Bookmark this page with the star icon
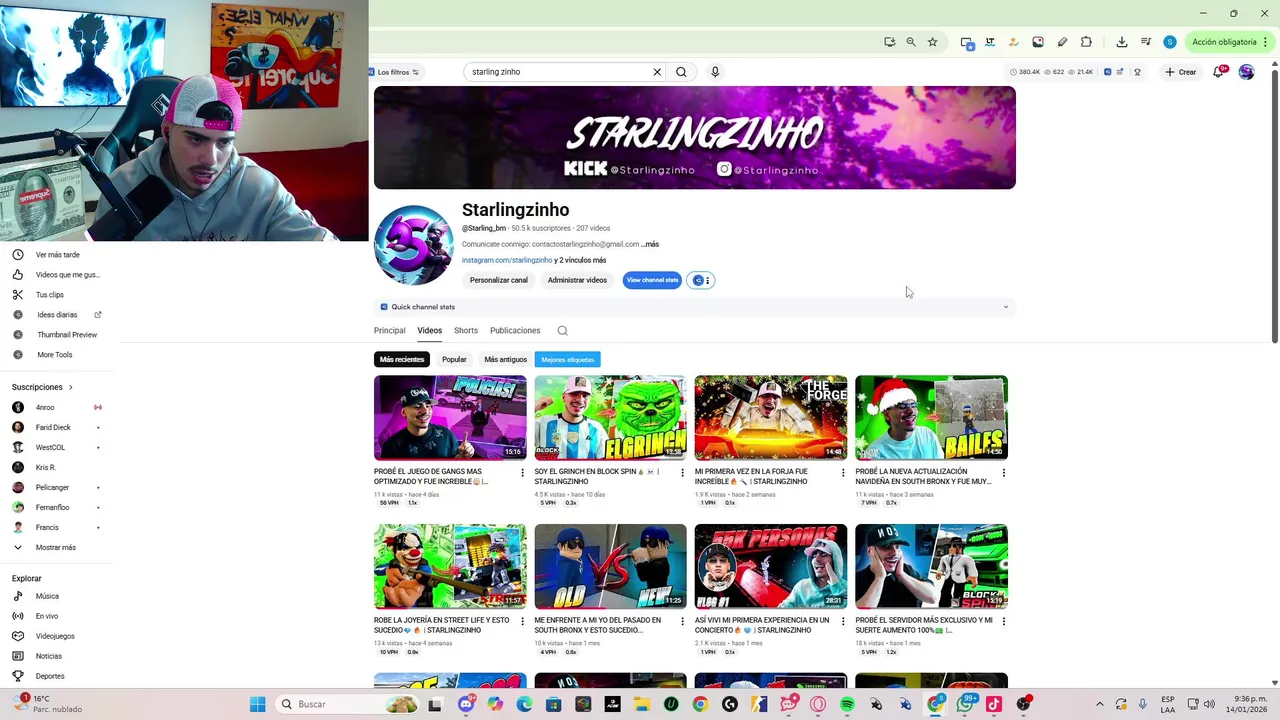 pyautogui.click(x=932, y=42)
